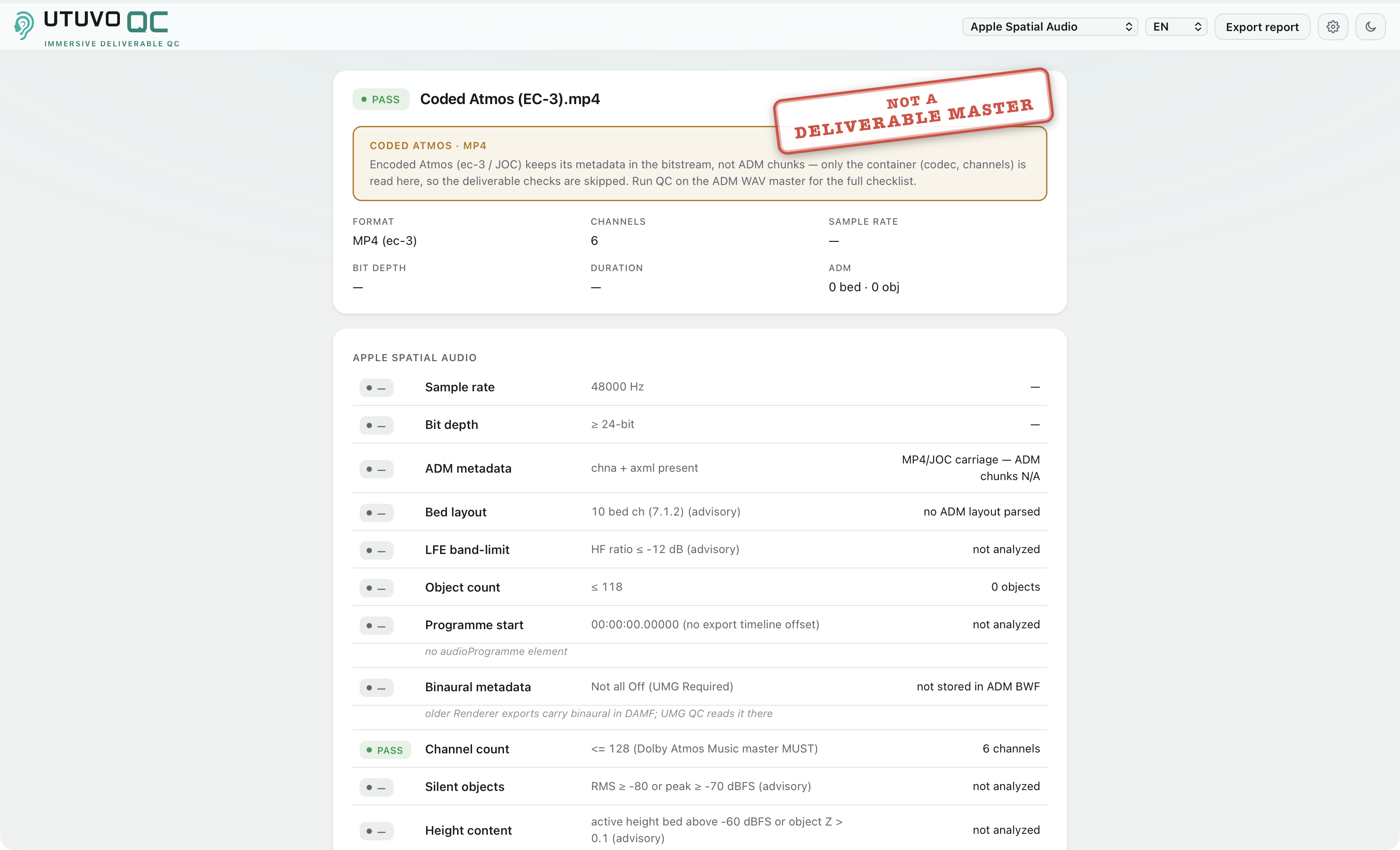Click the Coded Atmos (EC-3).mp4 file title
Screen dimensions: 1400x850
[x=510, y=99]
